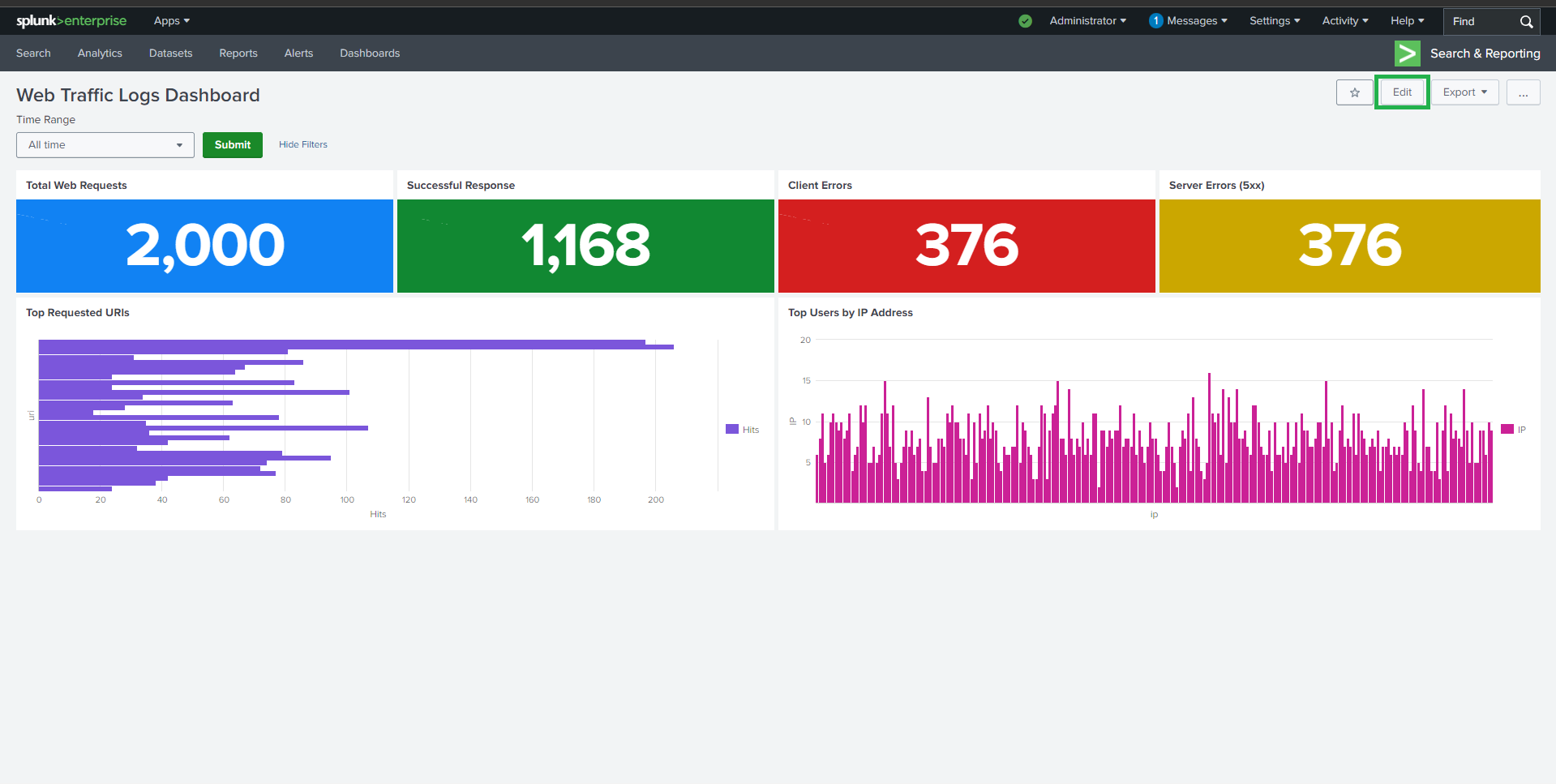Expand the Apps menu
1556x784 pixels.
(171, 21)
